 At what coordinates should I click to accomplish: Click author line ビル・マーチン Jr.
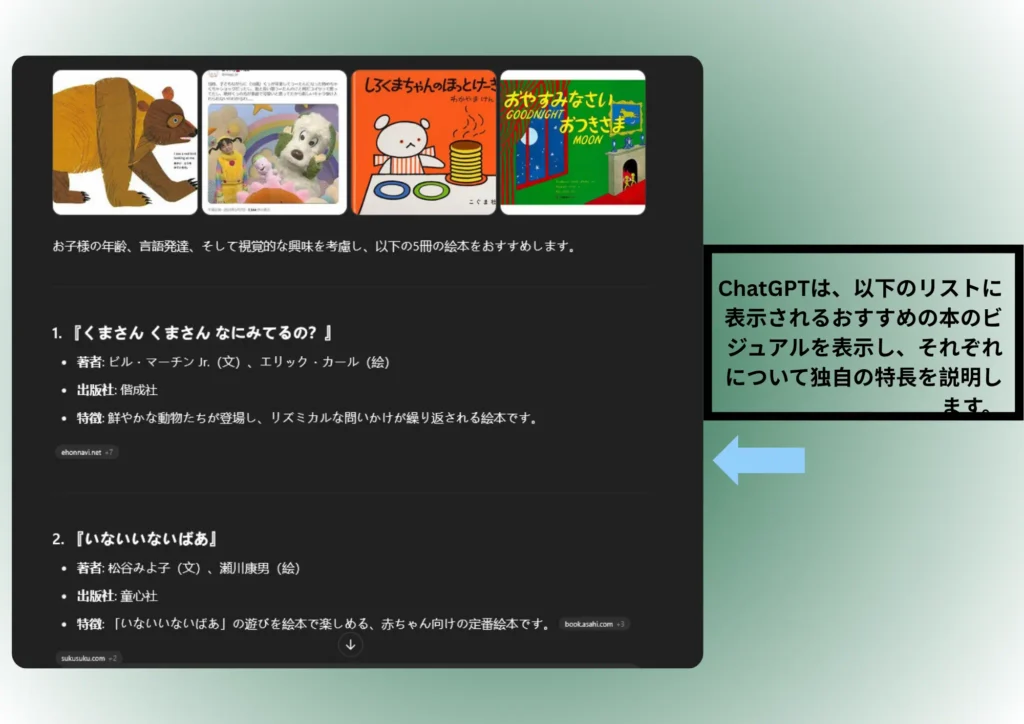[x=233, y=362]
